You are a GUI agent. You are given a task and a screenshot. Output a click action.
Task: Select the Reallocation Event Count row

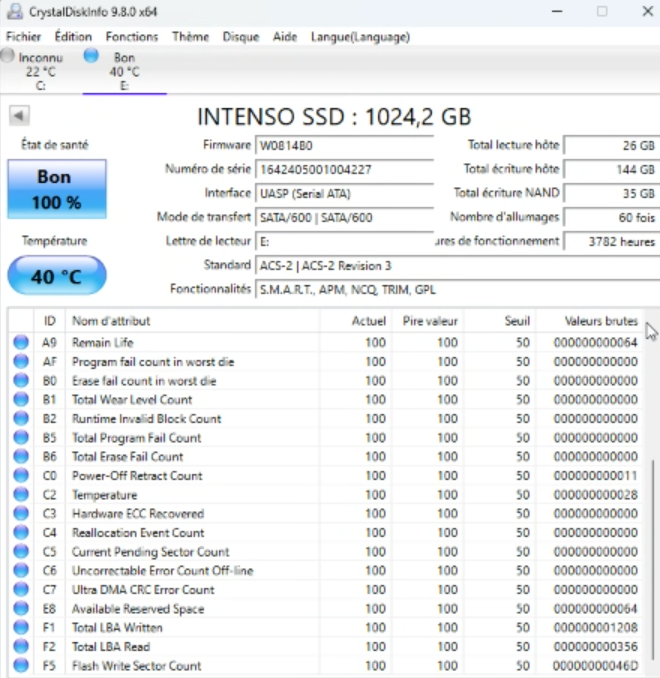coord(138,533)
